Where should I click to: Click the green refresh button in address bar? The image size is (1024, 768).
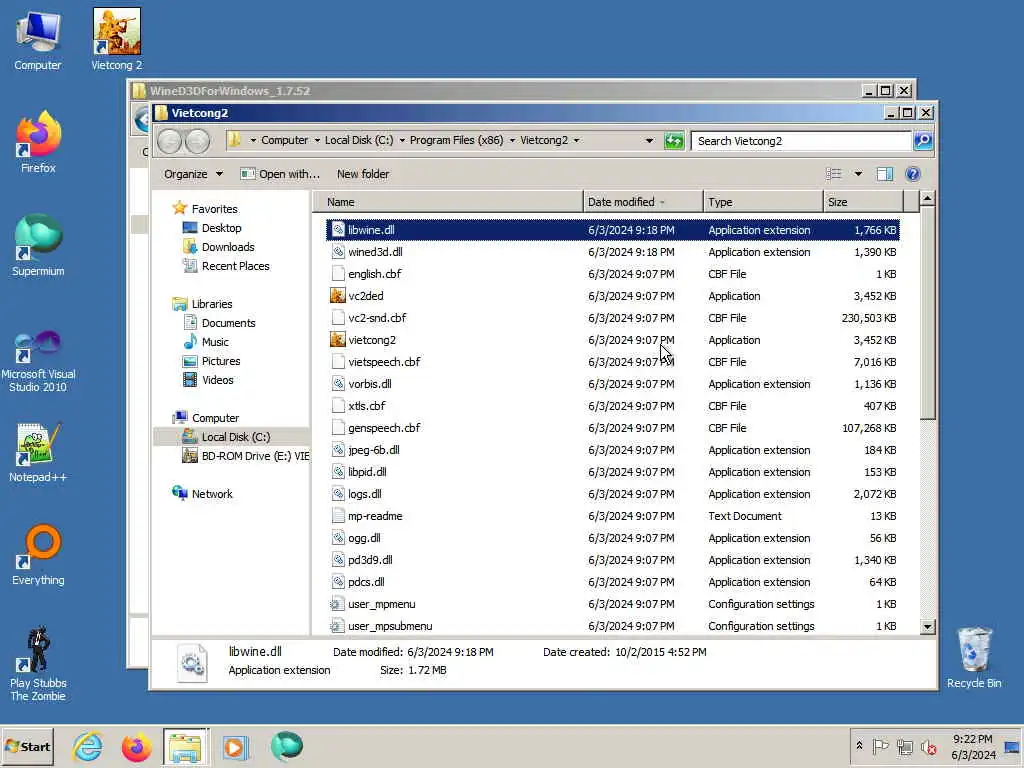(x=673, y=140)
